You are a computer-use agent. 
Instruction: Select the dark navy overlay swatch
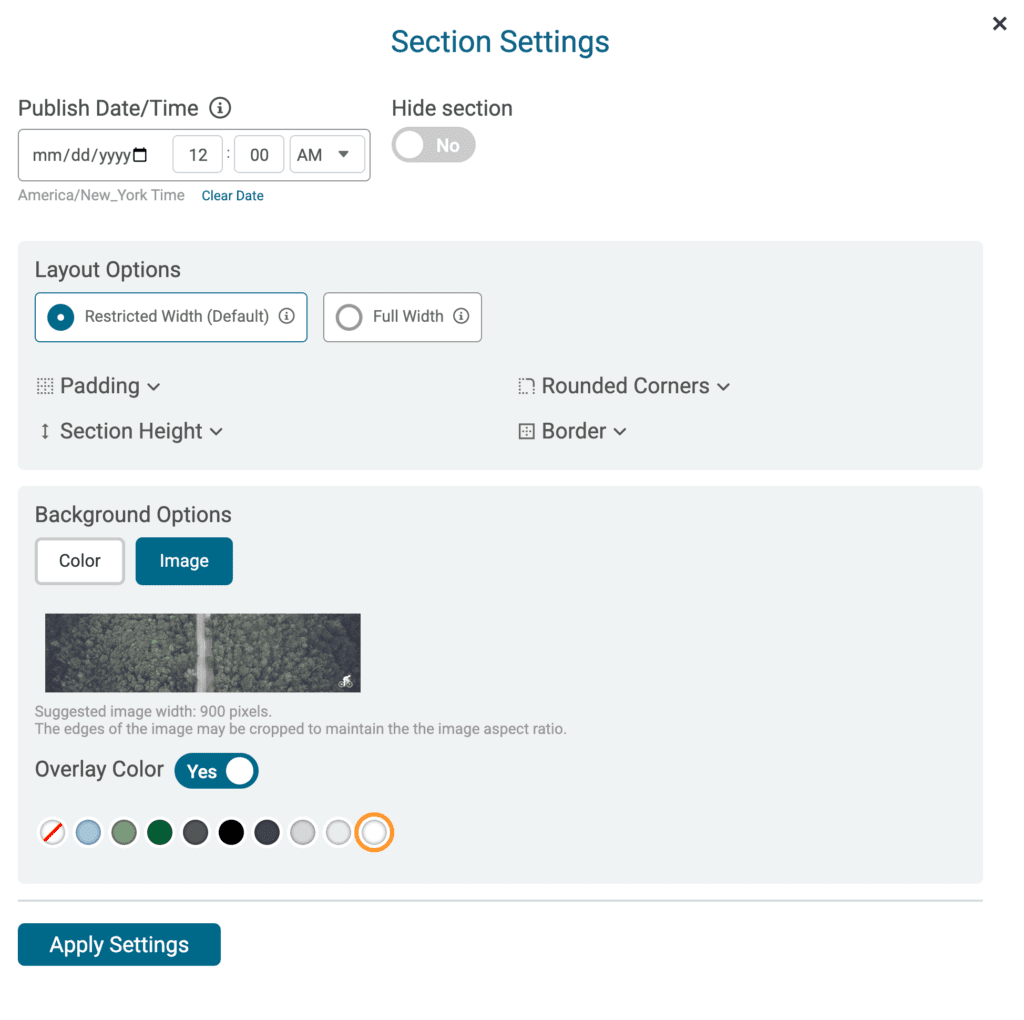[x=266, y=833]
